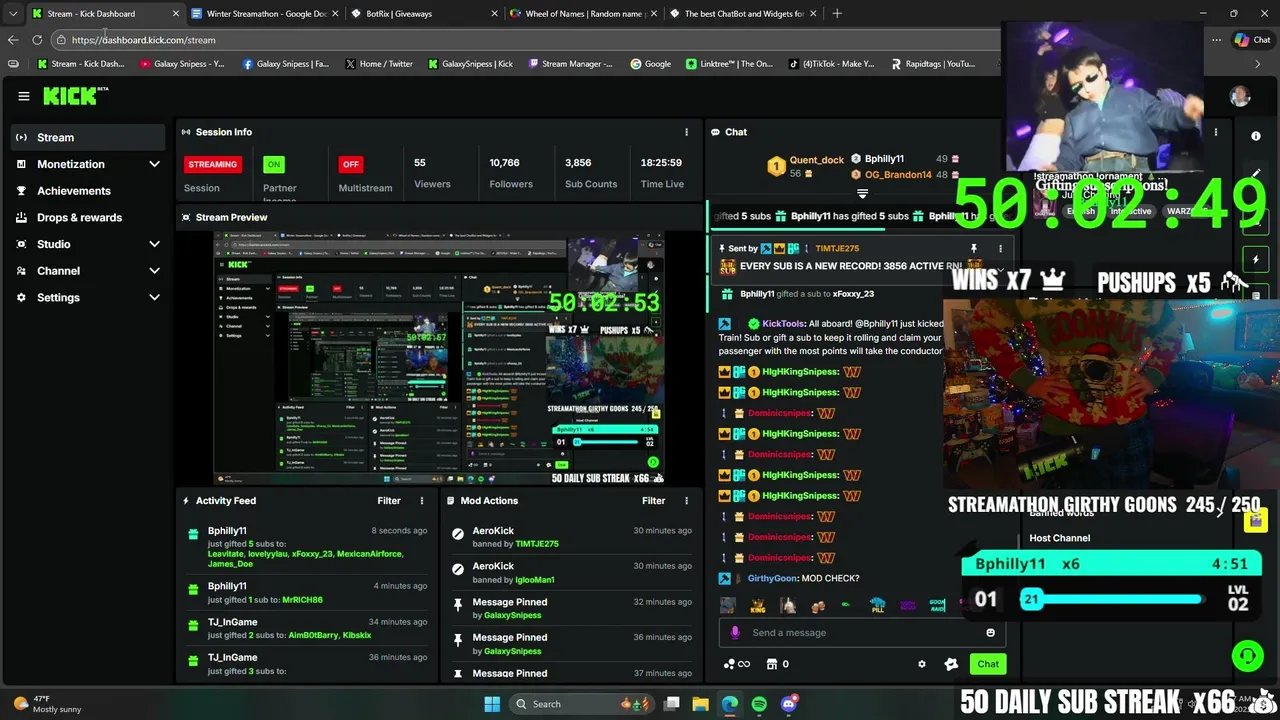This screenshot has height=720, width=1280.
Task: Click the browser address bar URL
Action: pyautogui.click(x=143, y=40)
